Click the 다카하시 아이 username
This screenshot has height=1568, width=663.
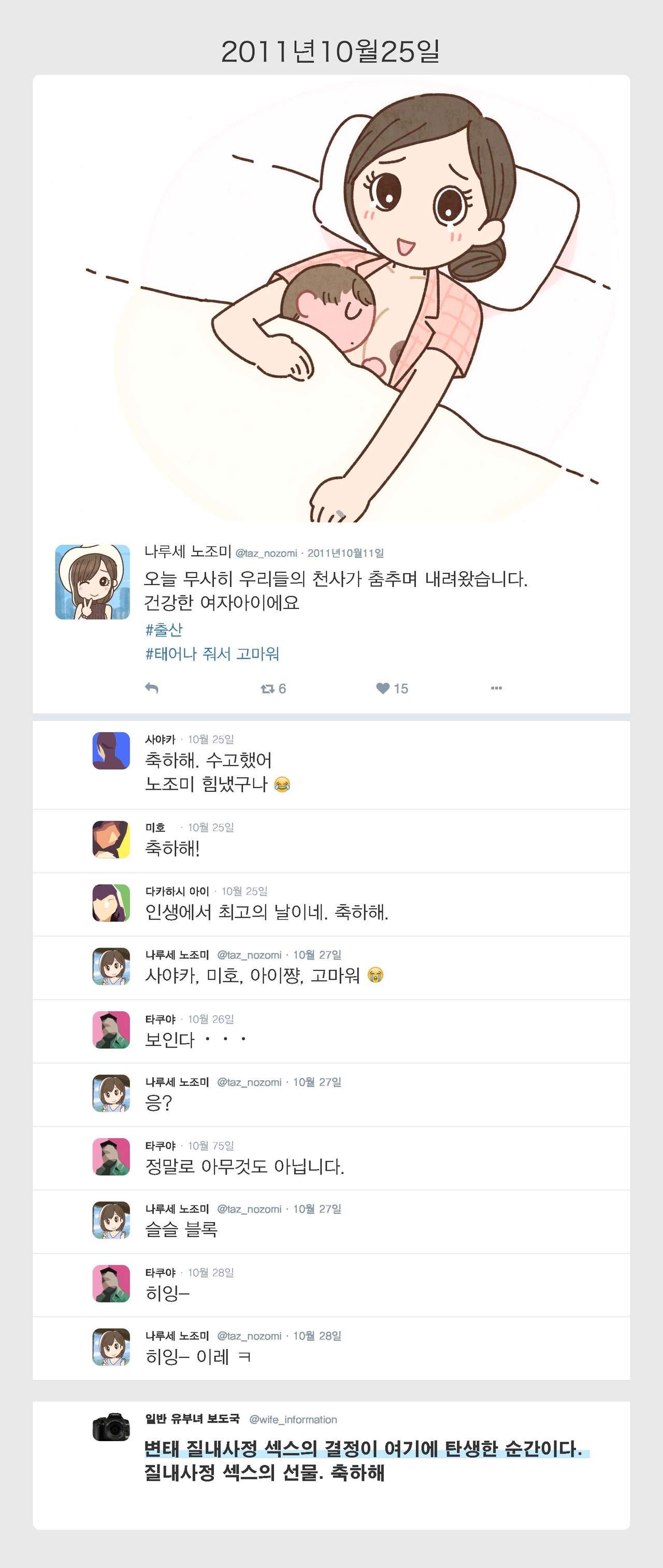[x=177, y=891]
